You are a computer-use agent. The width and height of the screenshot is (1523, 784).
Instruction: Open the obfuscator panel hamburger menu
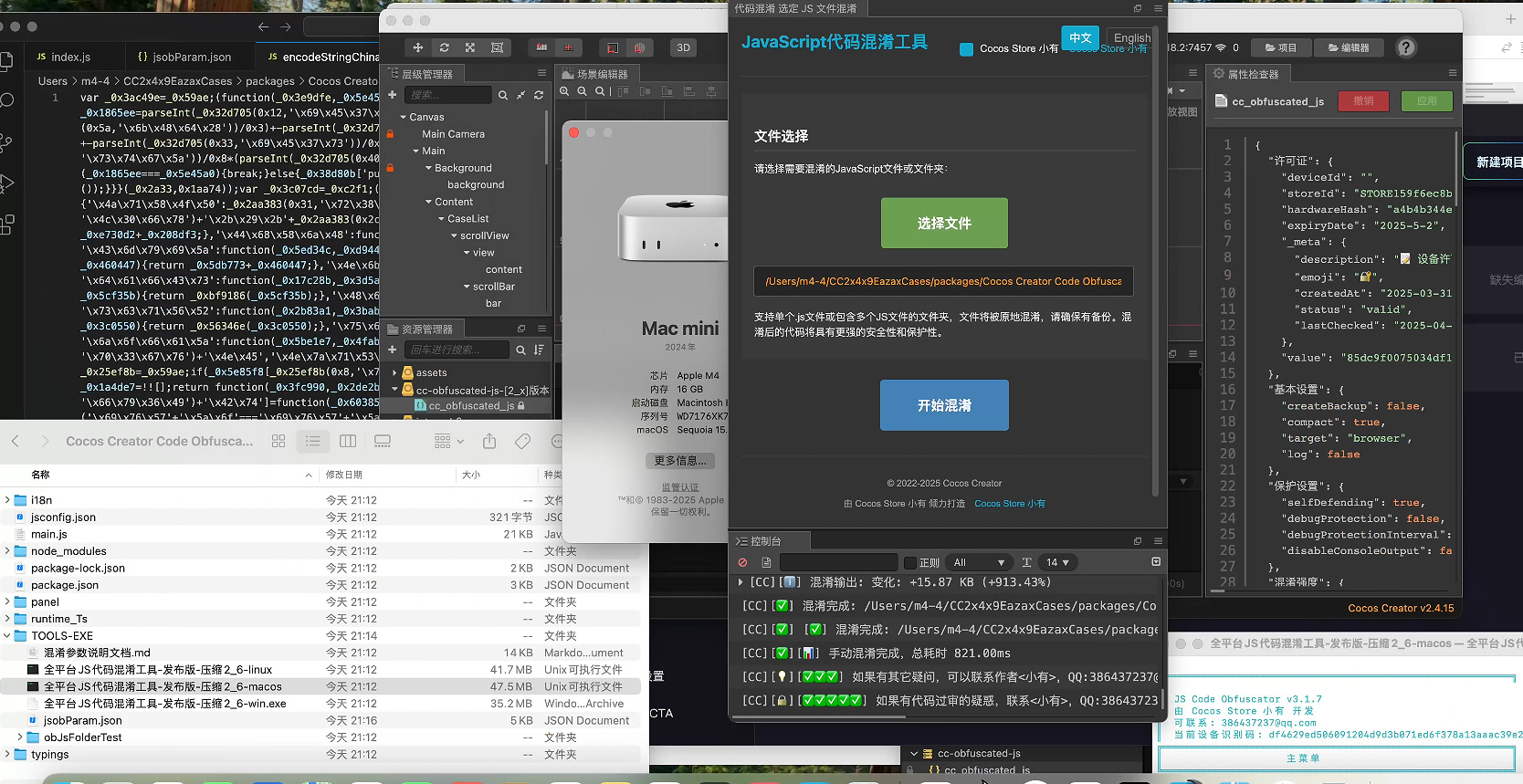tap(1158, 8)
